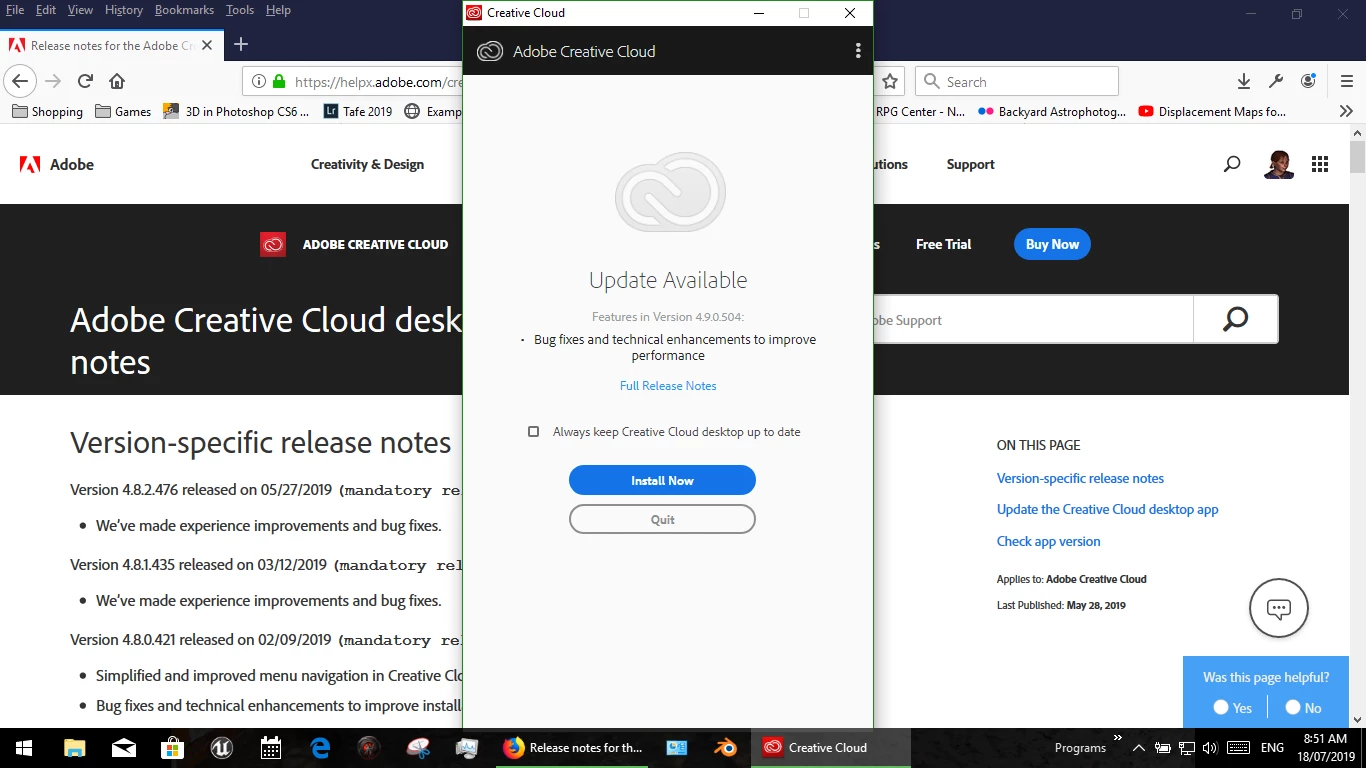Open the Windows Start menu

pos(24,747)
